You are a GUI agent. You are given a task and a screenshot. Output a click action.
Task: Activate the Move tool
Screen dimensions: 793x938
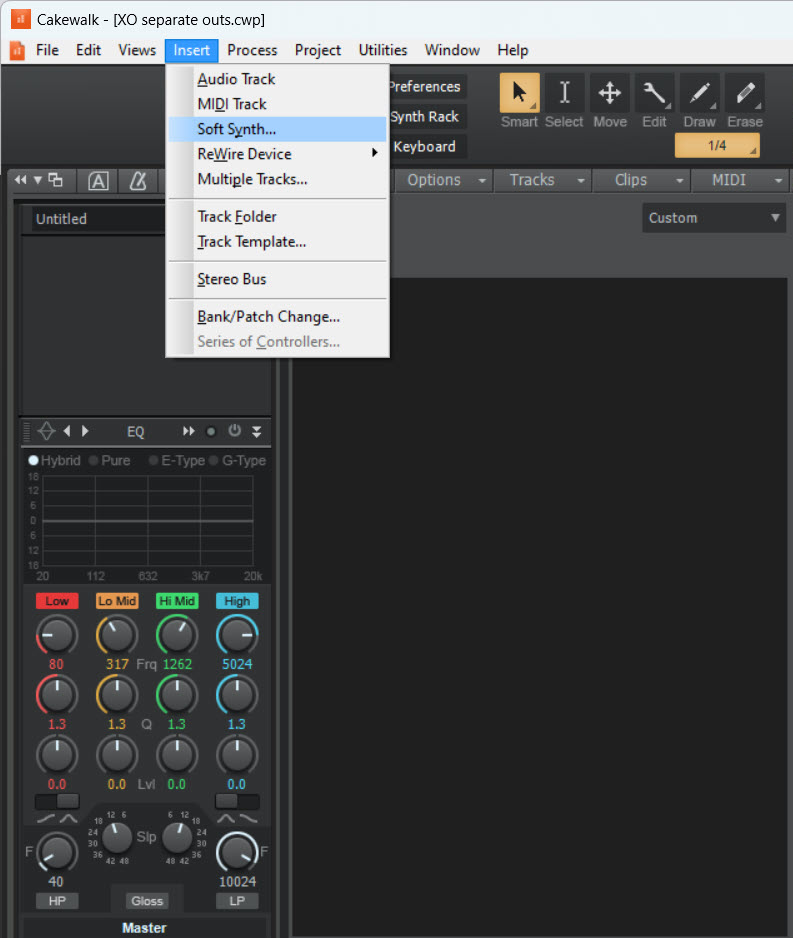(609, 93)
